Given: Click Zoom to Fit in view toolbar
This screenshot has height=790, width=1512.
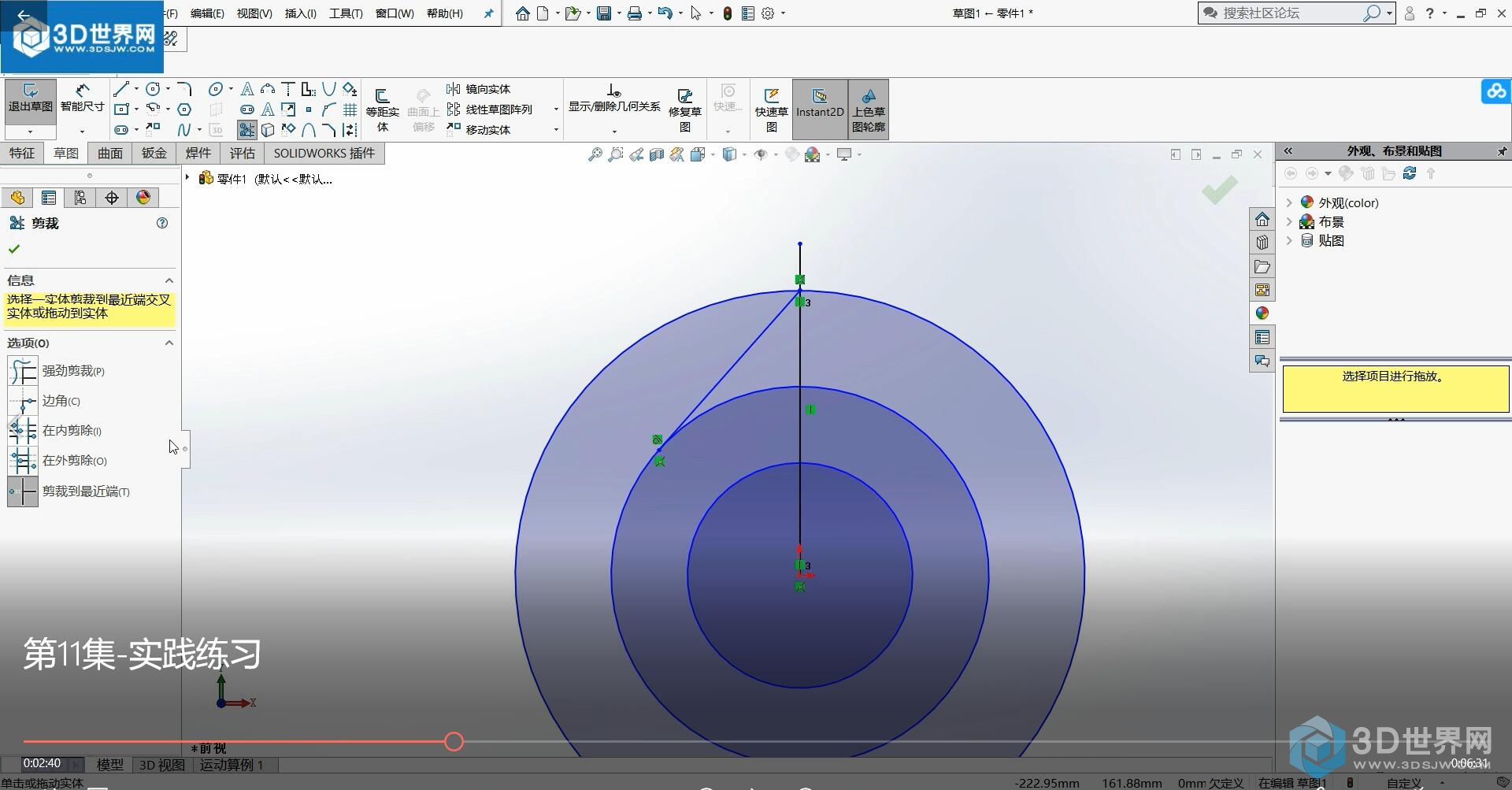Looking at the screenshot, I should click(595, 154).
